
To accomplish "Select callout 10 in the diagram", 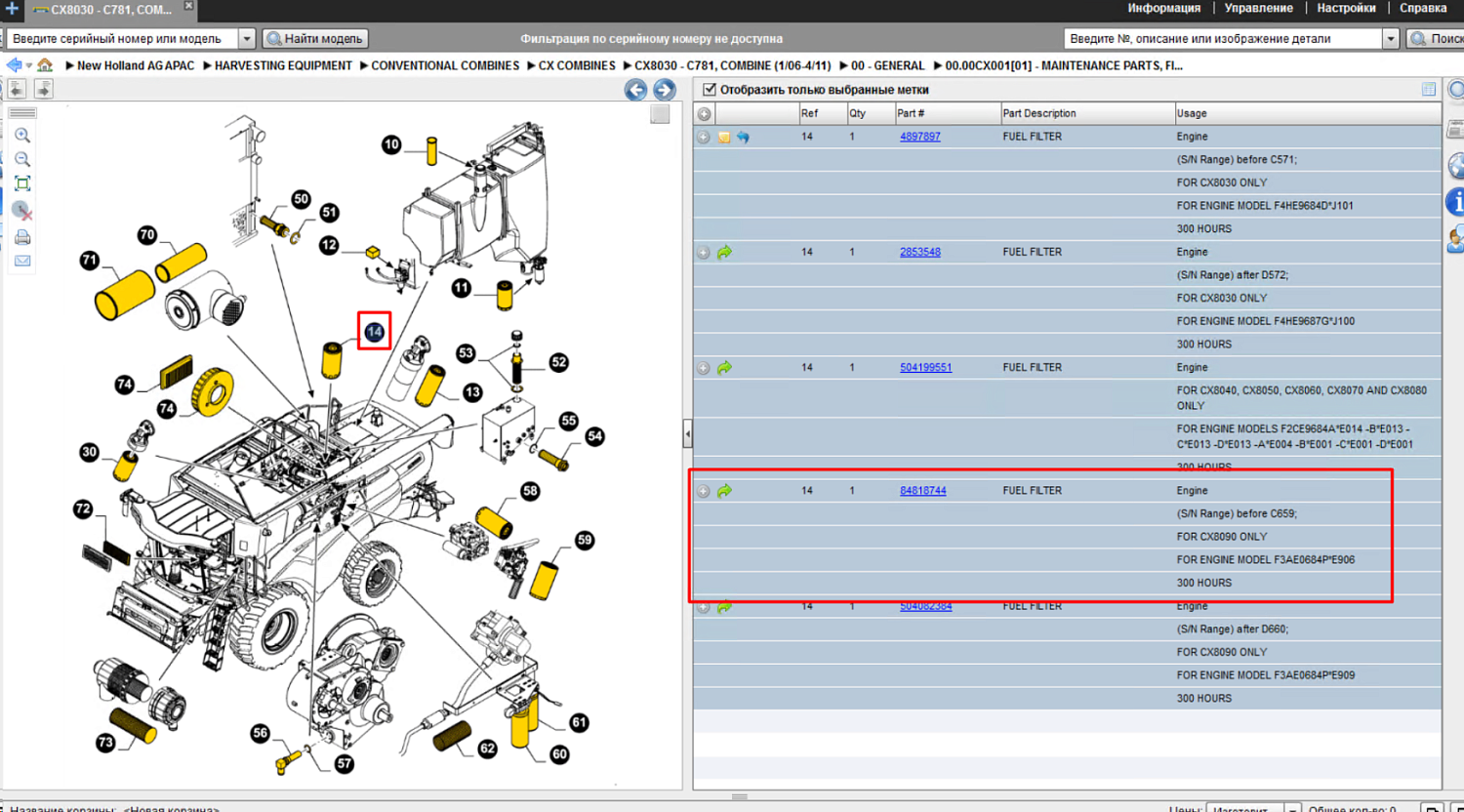I will click(x=391, y=145).
